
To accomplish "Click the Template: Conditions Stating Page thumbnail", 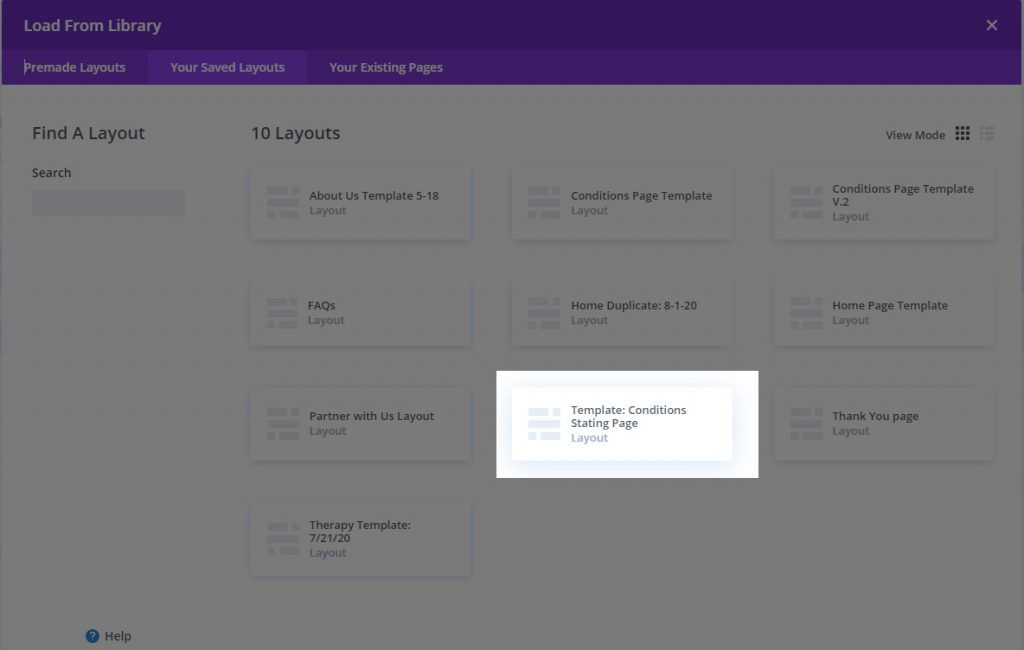I will pyautogui.click(x=544, y=423).
